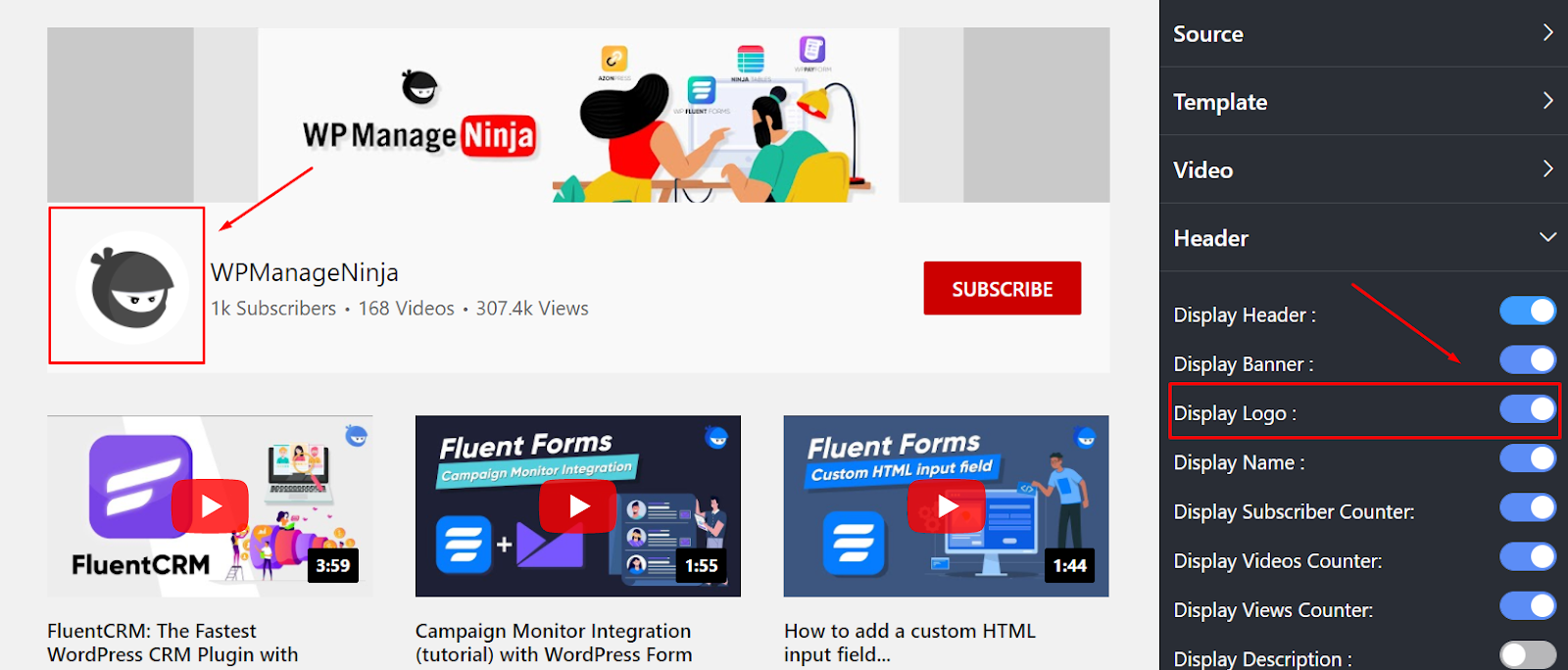Expand the Video section chevron
1568x670 pixels.
1547,168
